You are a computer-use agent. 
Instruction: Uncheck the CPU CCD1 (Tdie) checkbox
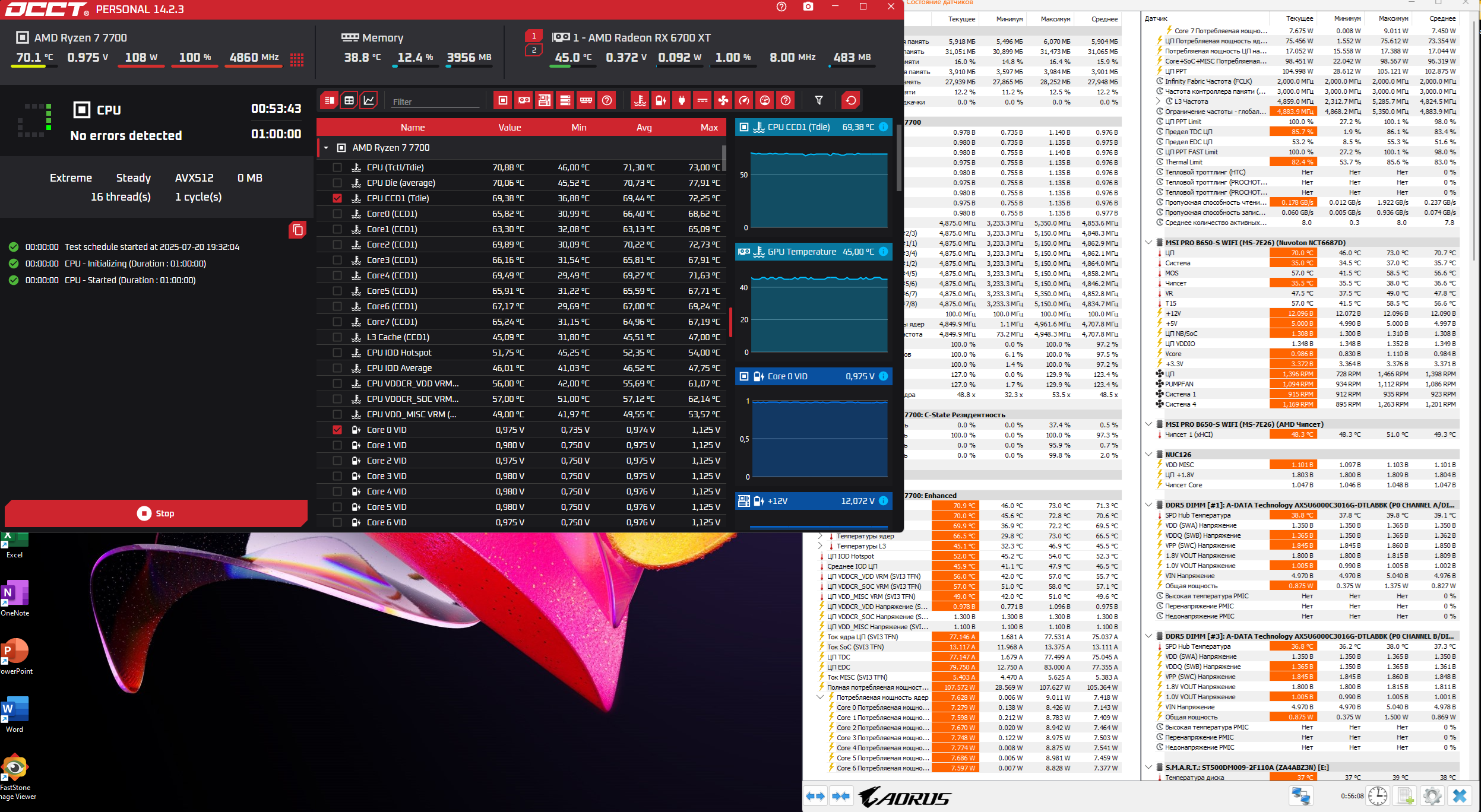[x=337, y=198]
